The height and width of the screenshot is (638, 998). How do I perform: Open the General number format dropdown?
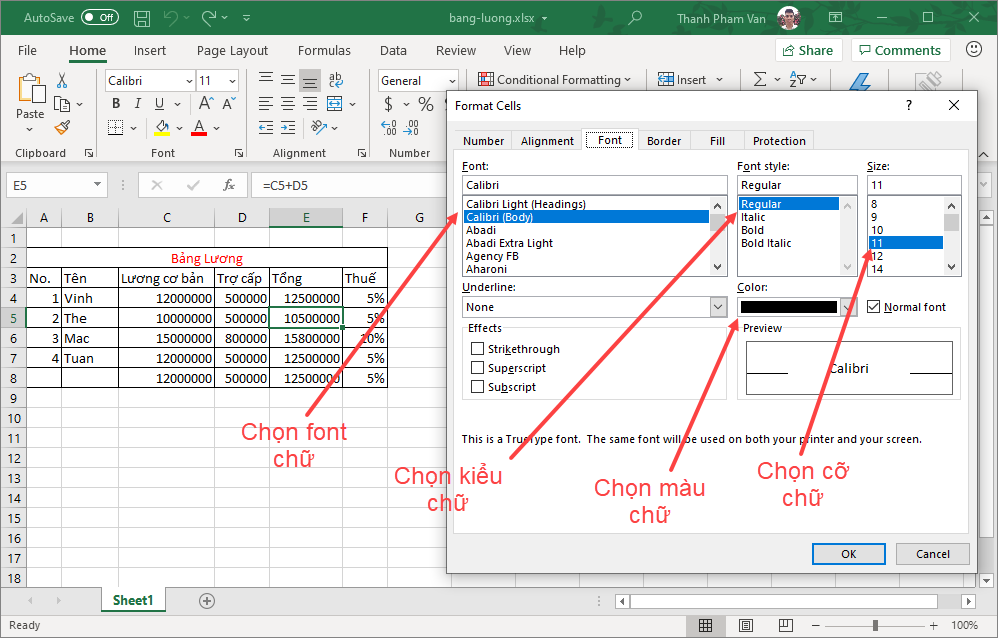(452, 81)
